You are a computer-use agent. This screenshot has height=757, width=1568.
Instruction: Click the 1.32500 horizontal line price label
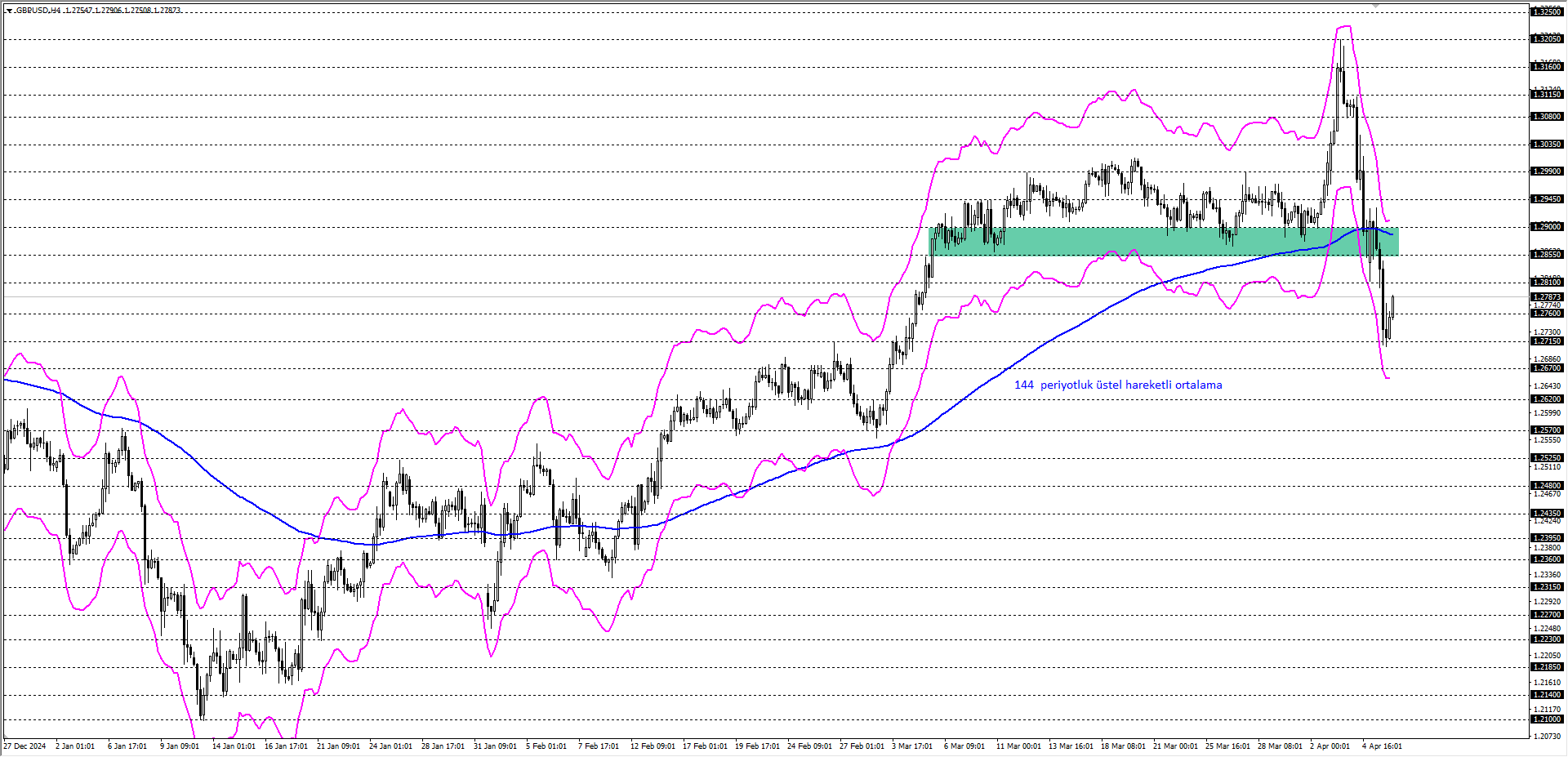pos(1547,11)
